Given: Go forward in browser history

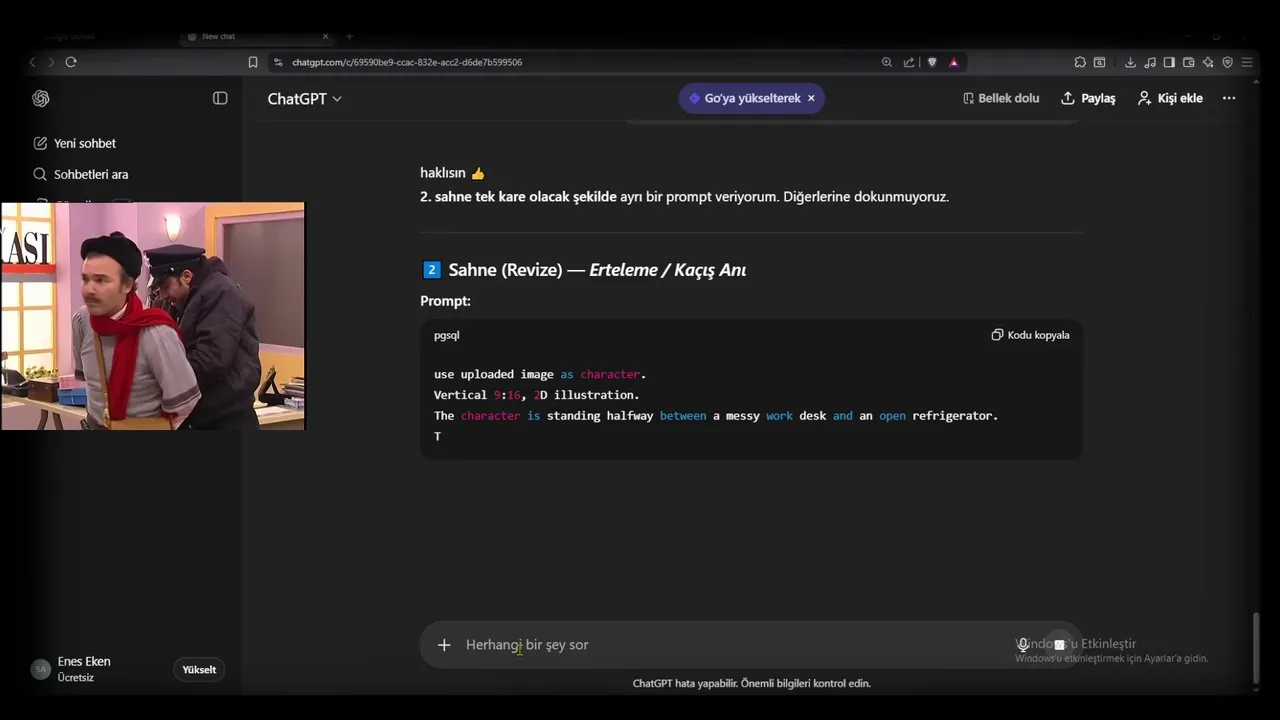Looking at the screenshot, I should coord(51,62).
